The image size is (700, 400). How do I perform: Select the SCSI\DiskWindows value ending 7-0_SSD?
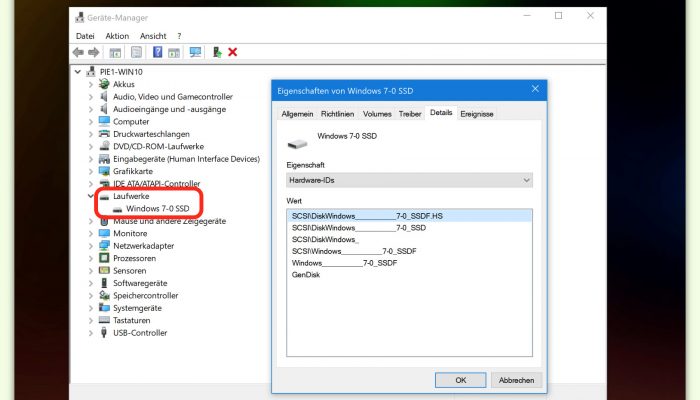point(409,228)
